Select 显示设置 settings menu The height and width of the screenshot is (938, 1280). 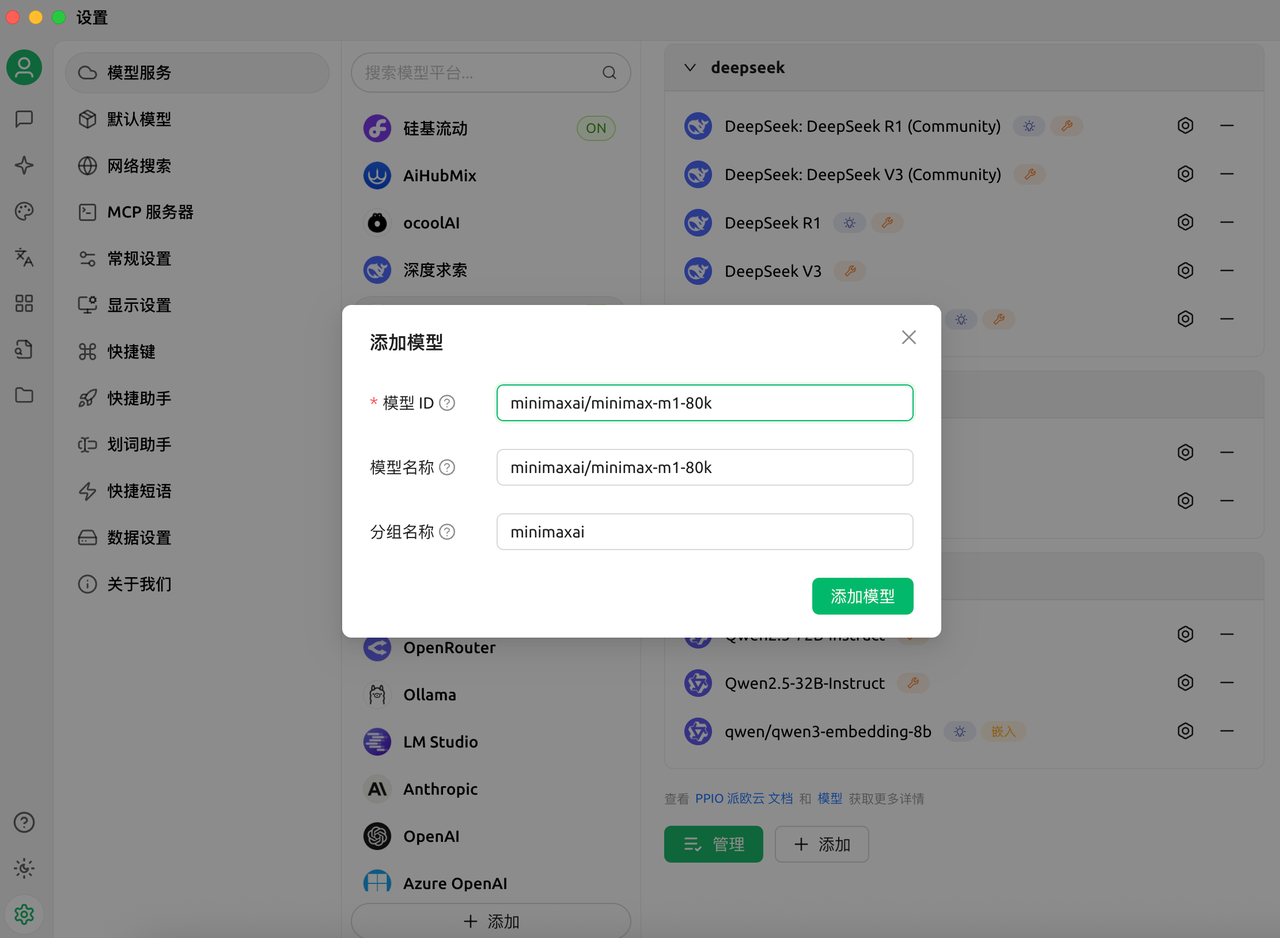pos(197,305)
